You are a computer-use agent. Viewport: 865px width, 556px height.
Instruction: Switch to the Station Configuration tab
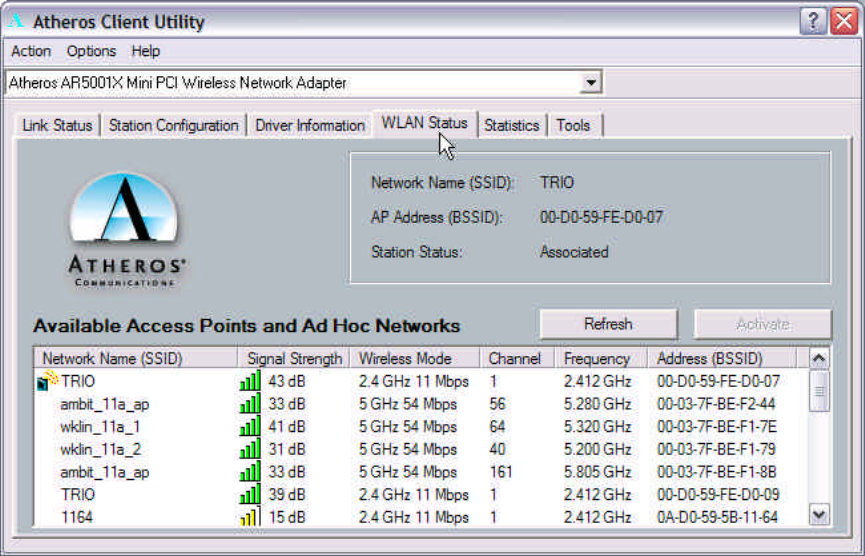click(174, 125)
